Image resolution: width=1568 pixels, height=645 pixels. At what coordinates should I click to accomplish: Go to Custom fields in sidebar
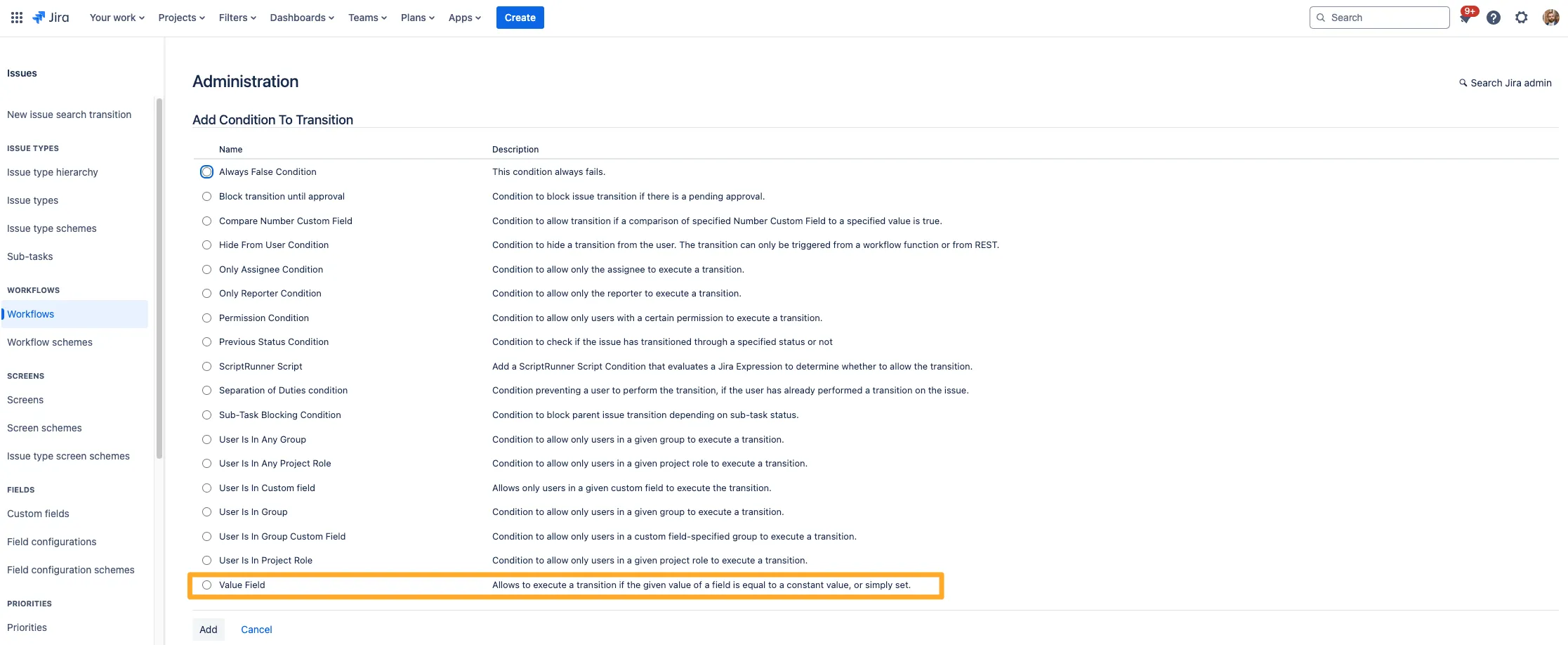click(38, 514)
